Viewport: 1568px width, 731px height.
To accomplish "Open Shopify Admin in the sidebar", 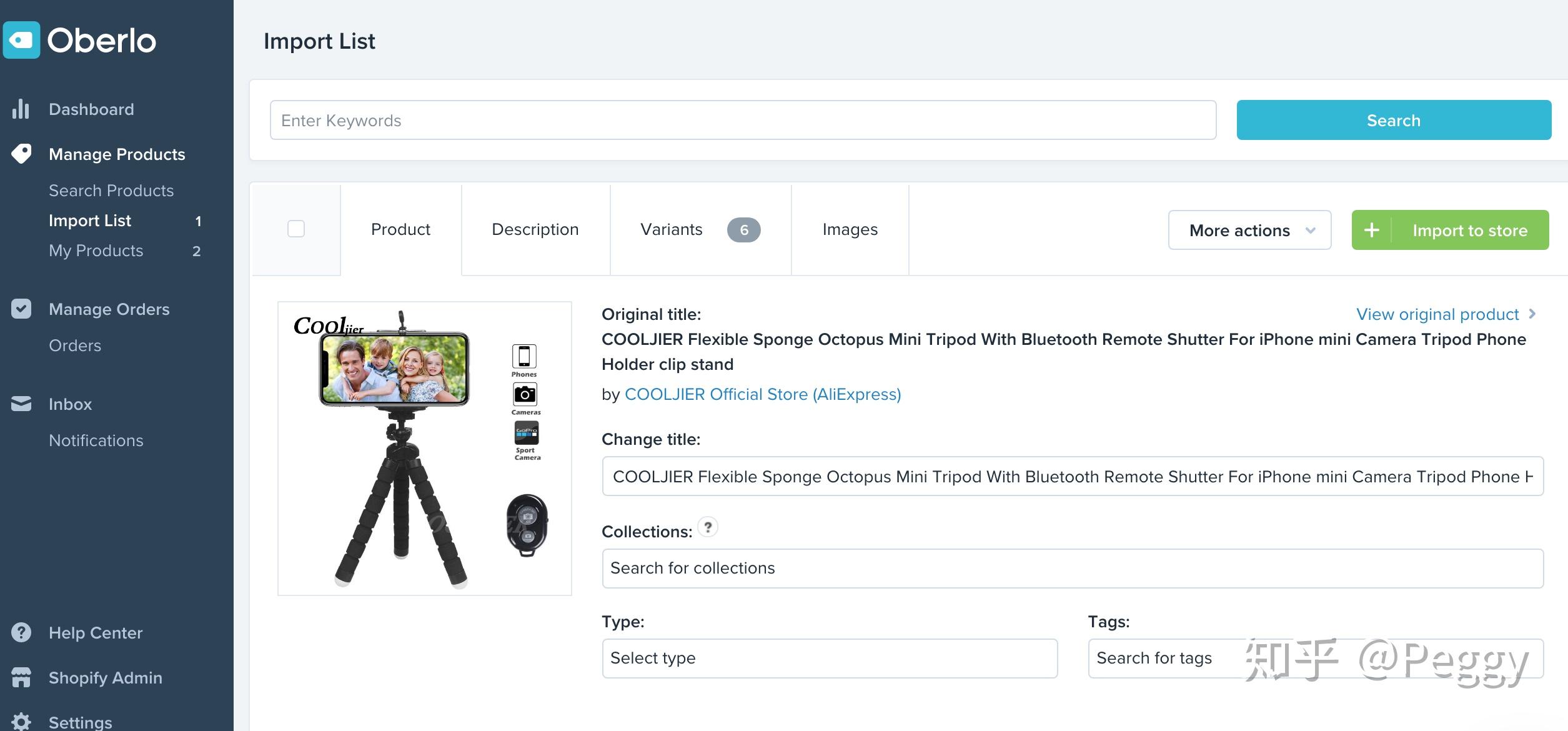I will tap(106, 678).
